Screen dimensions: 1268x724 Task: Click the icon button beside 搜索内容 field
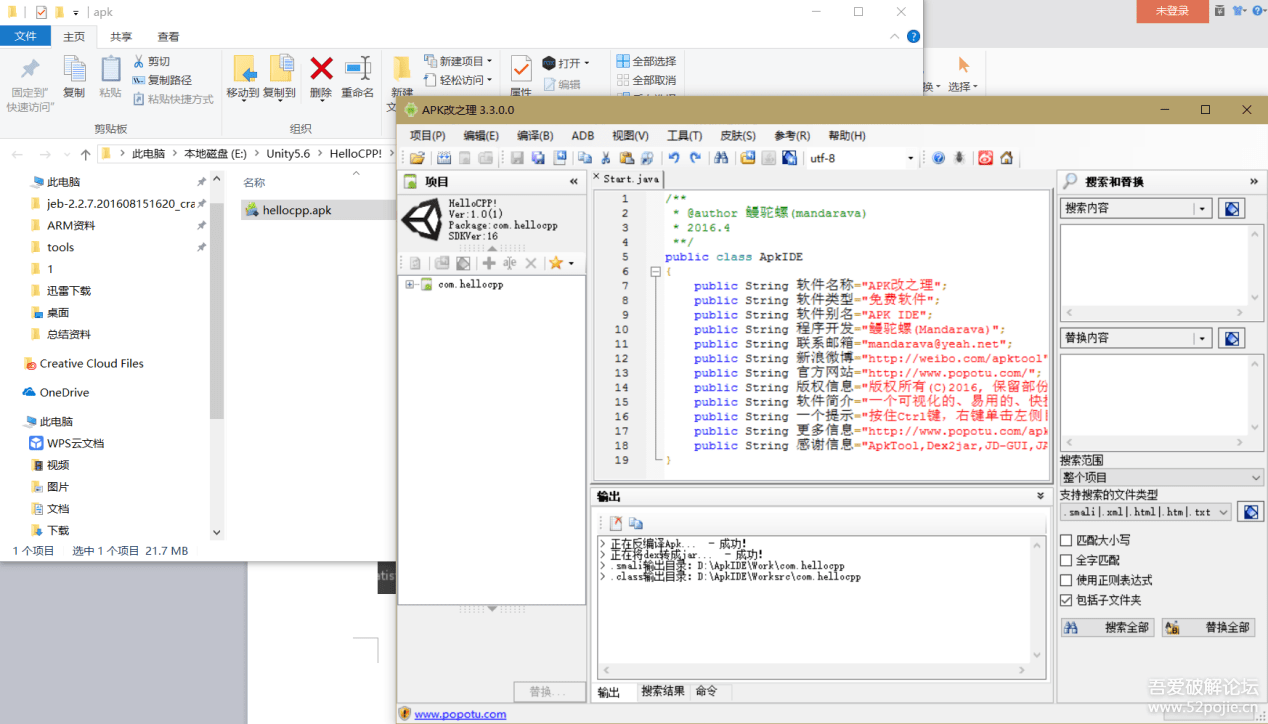click(x=1232, y=208)
